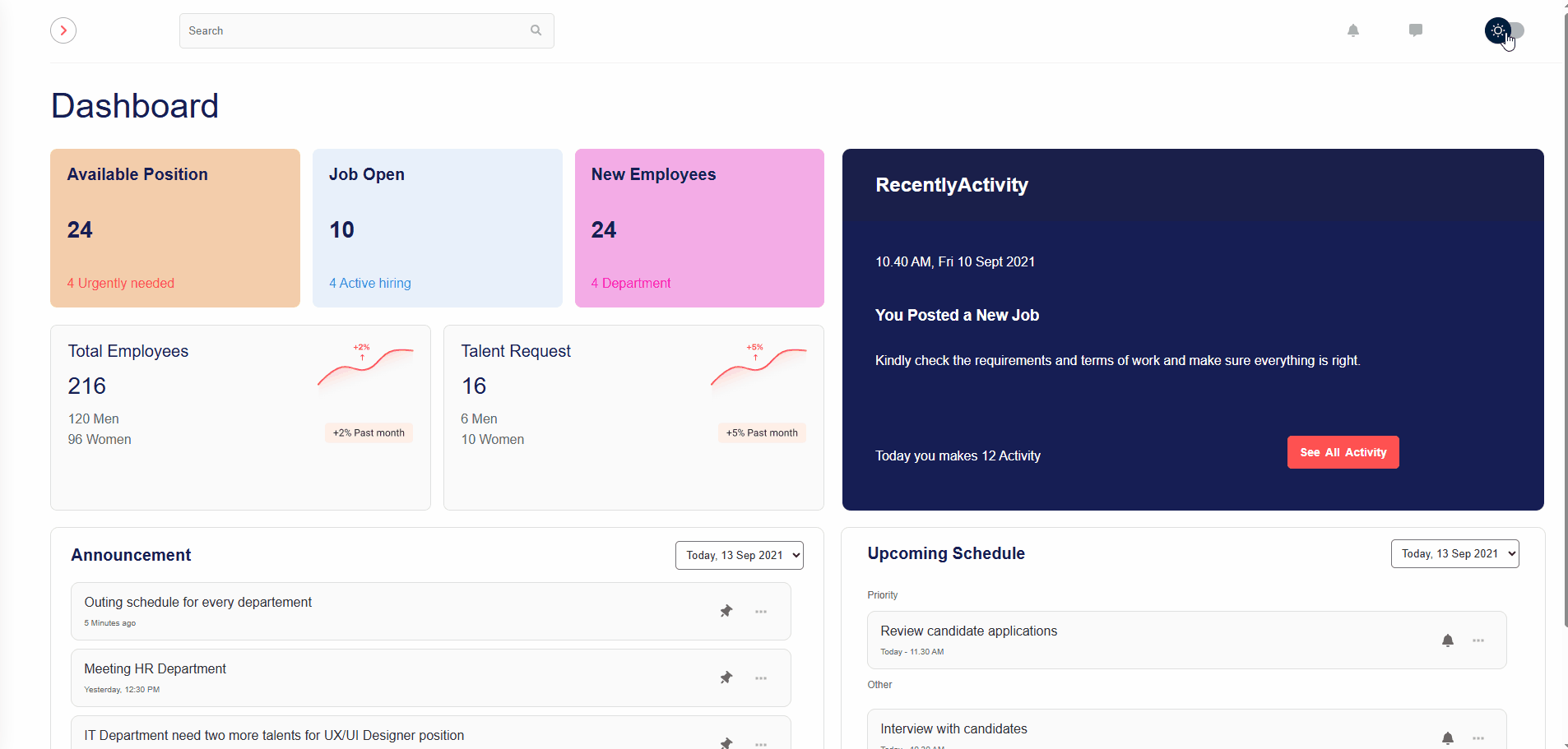
Task: Open the 'Outing schedule for every departement' announcement
Action: click(431, 611)
